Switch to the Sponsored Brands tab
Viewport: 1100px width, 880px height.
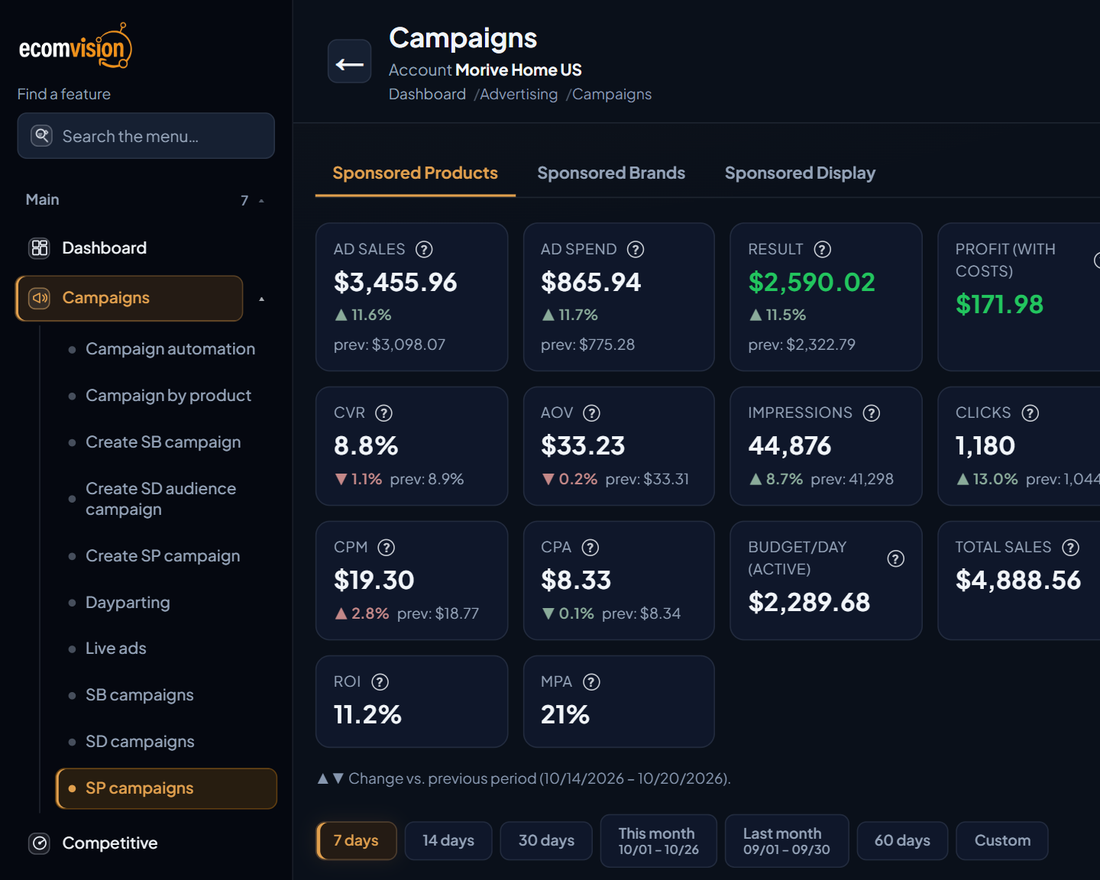coord(611,173)
